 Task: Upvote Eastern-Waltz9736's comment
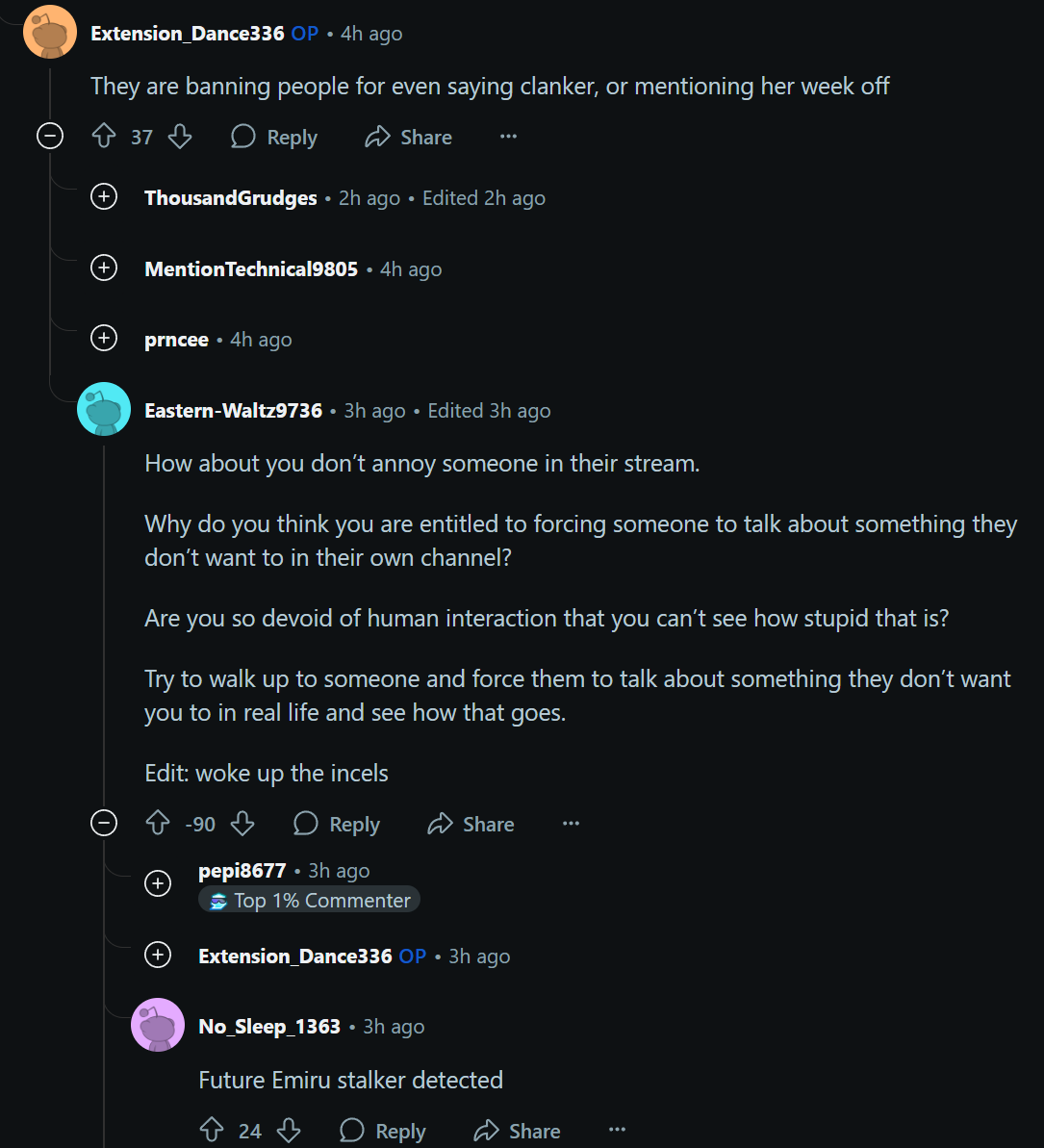click(158, 824)
